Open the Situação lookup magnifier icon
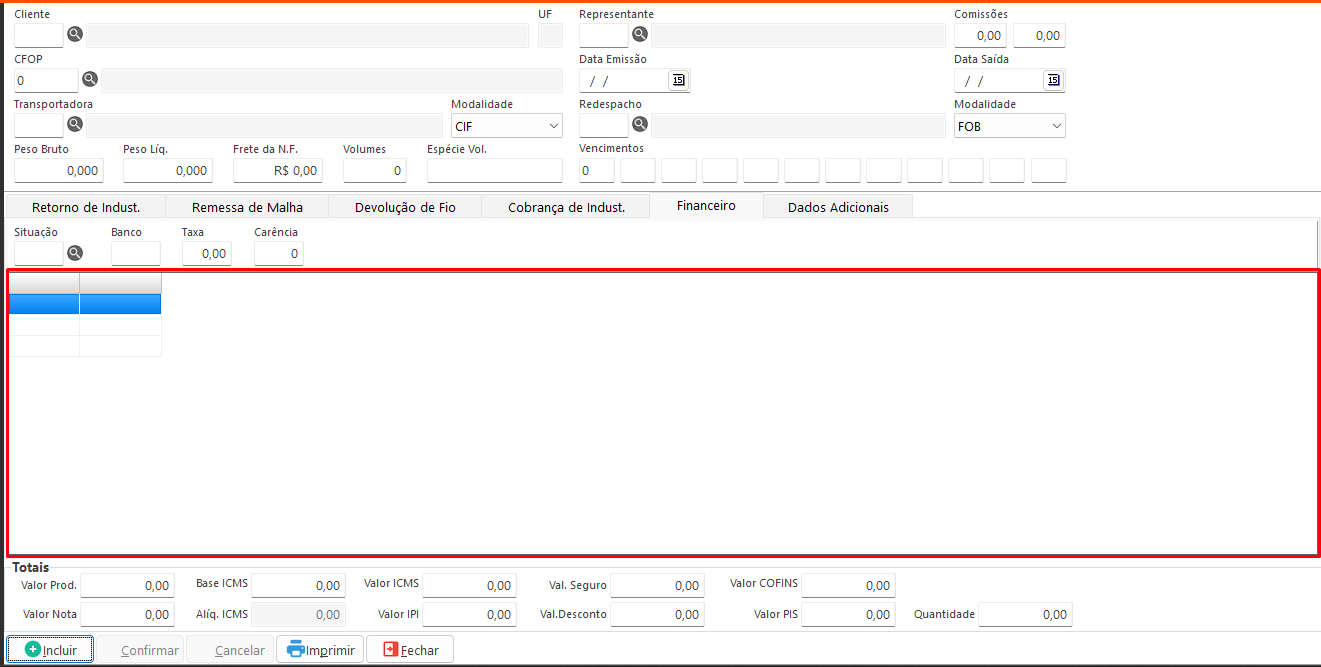 click(75, 253)
